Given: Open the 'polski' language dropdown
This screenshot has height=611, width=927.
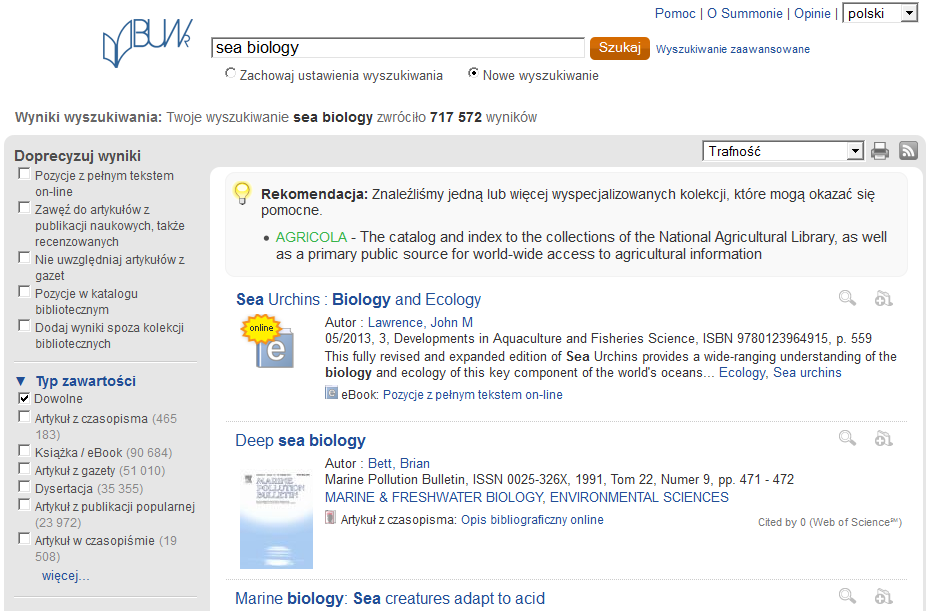Looking at the screenshot, I should coord(880,13).
